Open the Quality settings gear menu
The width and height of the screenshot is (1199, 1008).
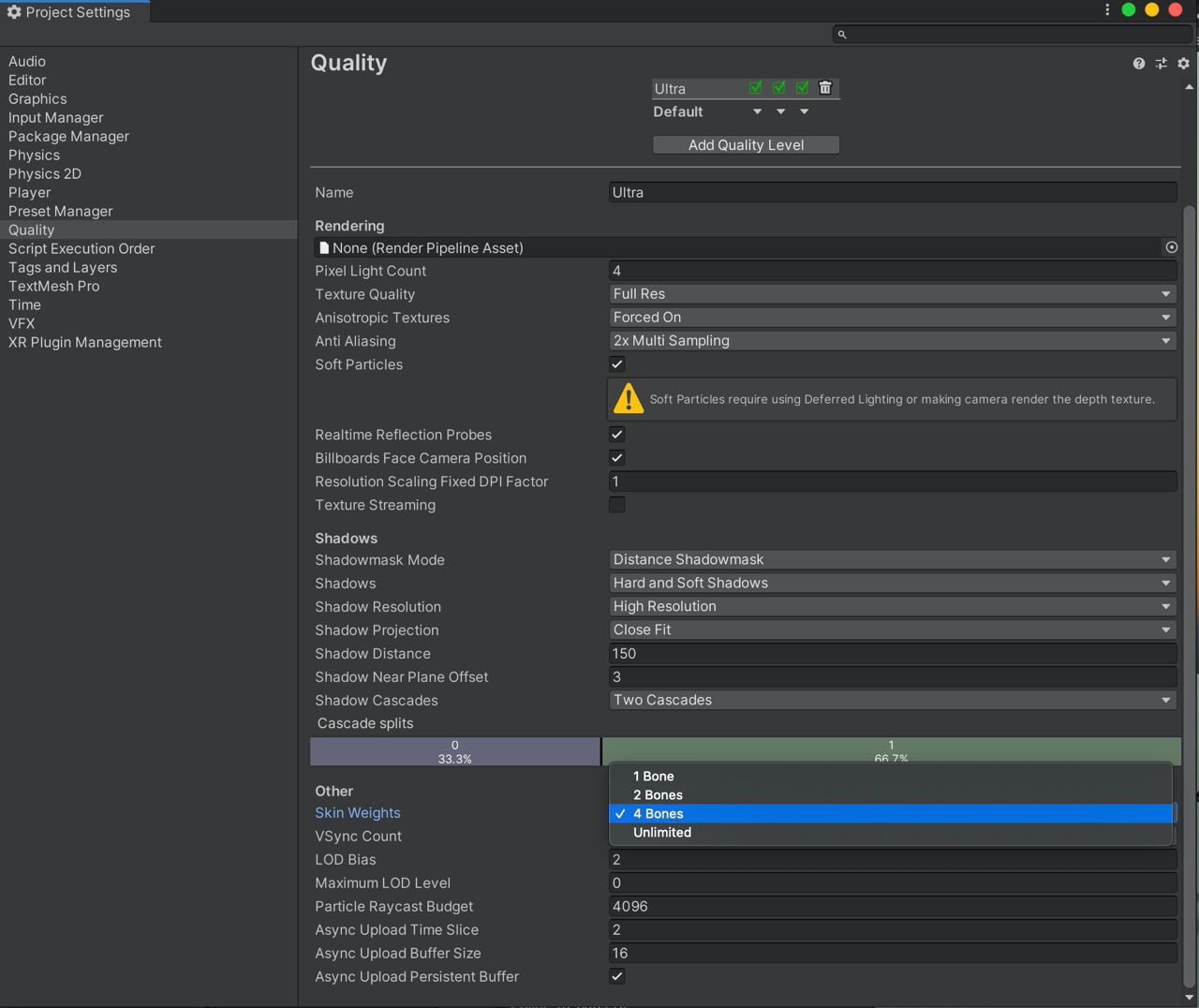click(1183, 63)
